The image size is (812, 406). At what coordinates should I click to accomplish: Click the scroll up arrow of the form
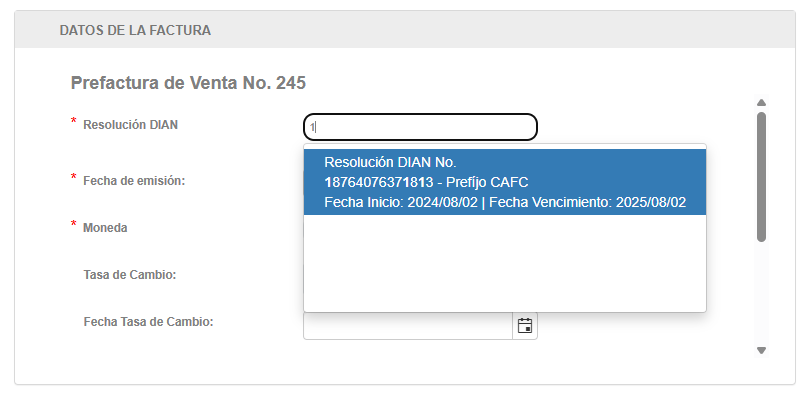(761, 103)
